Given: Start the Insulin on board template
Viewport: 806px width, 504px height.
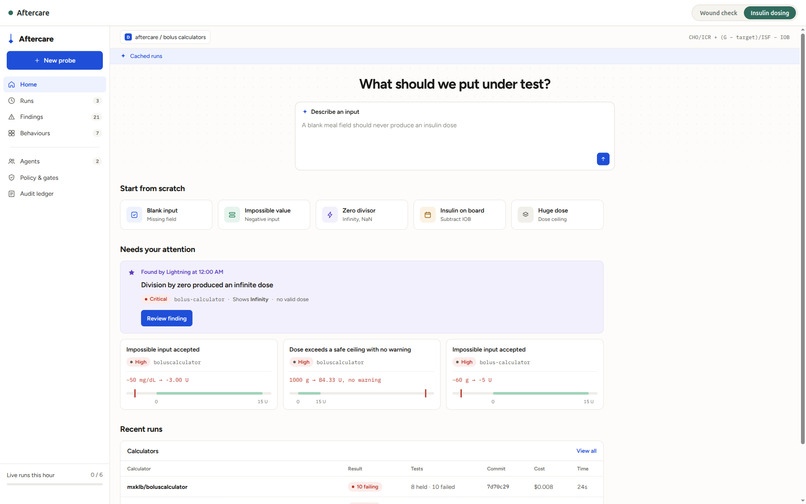Looking at the screenshot, I should [x=459, y=214].
